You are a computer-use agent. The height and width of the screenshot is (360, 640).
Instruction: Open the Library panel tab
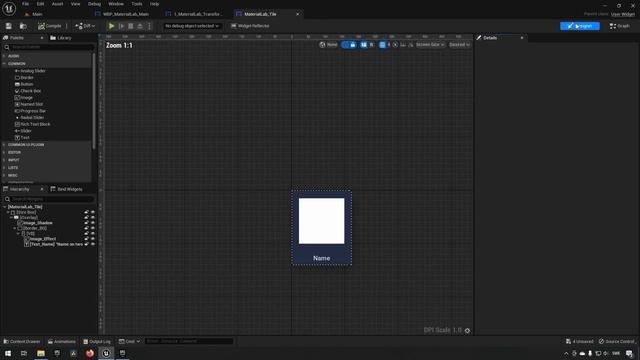[61, 38]
